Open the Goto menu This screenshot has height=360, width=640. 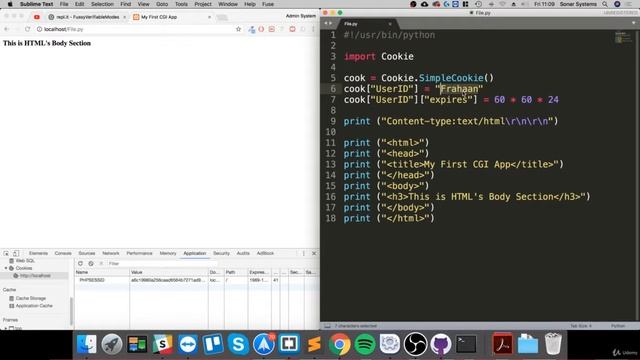[162, 4]
